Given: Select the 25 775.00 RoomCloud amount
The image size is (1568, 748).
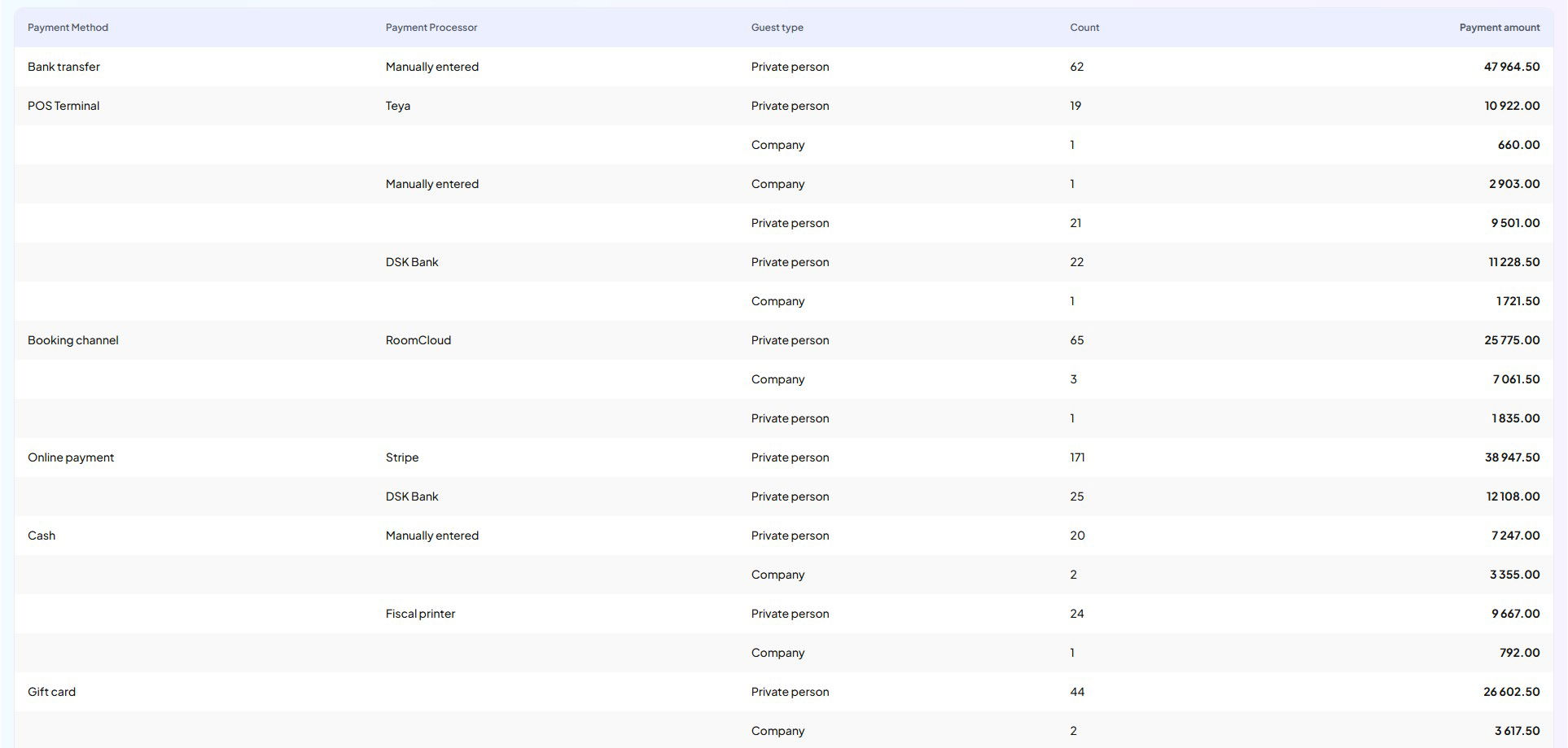Looking at the screenshot, I should coord(1511,340).
